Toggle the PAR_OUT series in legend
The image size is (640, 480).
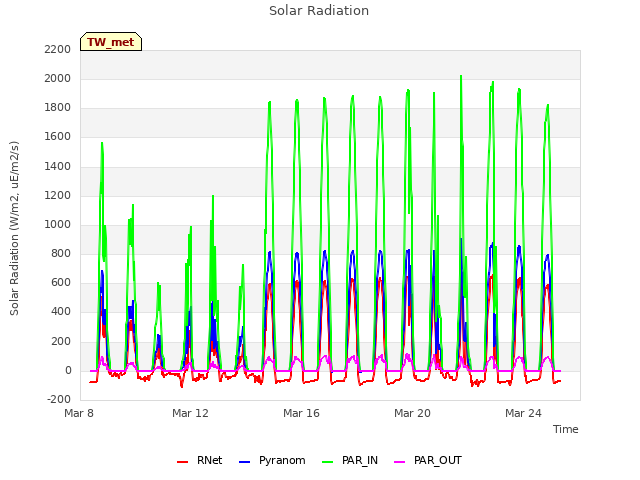[x=428, y=460]
